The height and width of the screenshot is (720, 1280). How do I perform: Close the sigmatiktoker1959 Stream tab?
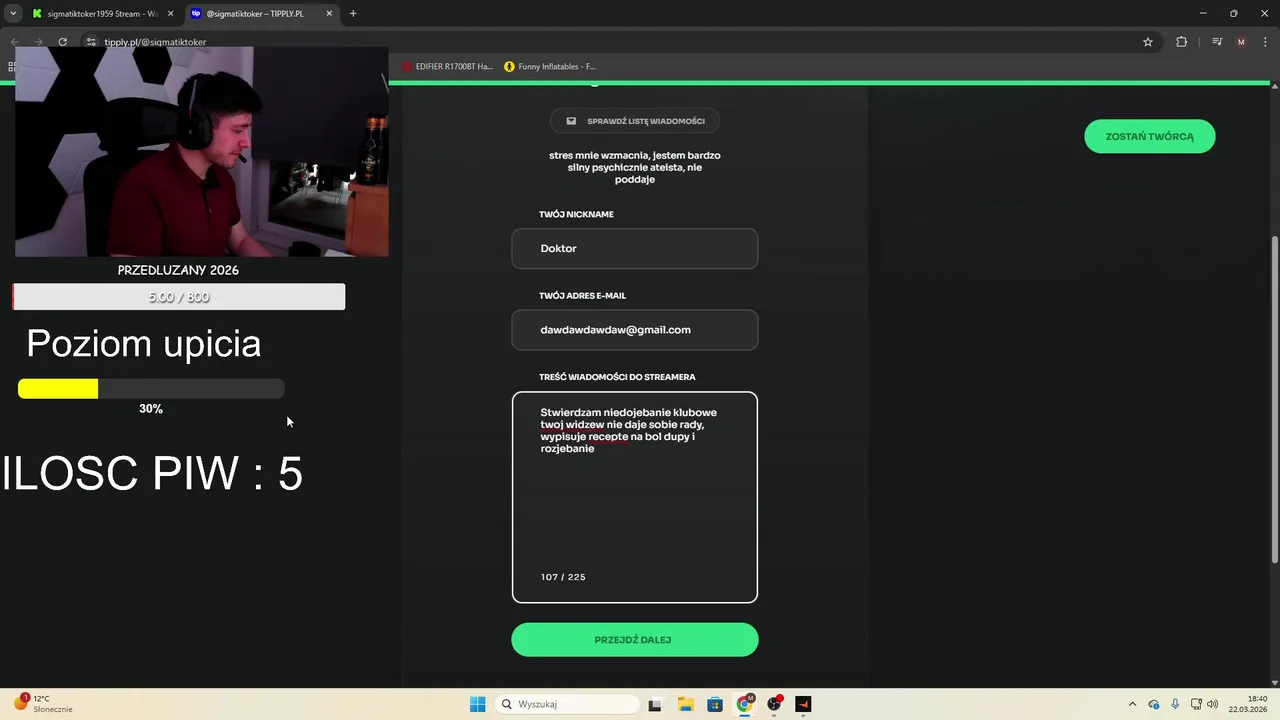point(170,14)
